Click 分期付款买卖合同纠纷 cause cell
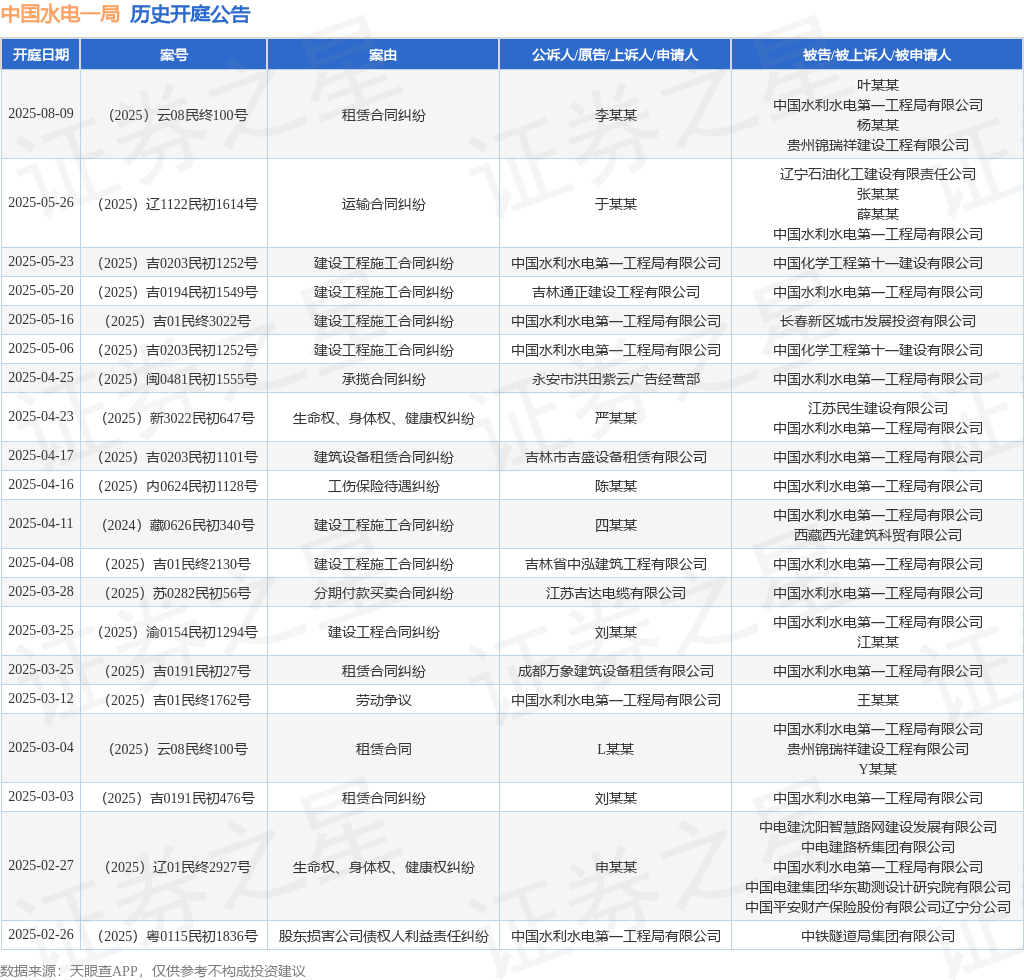This screenshot has width=1024, height=980. click(383, 593)
